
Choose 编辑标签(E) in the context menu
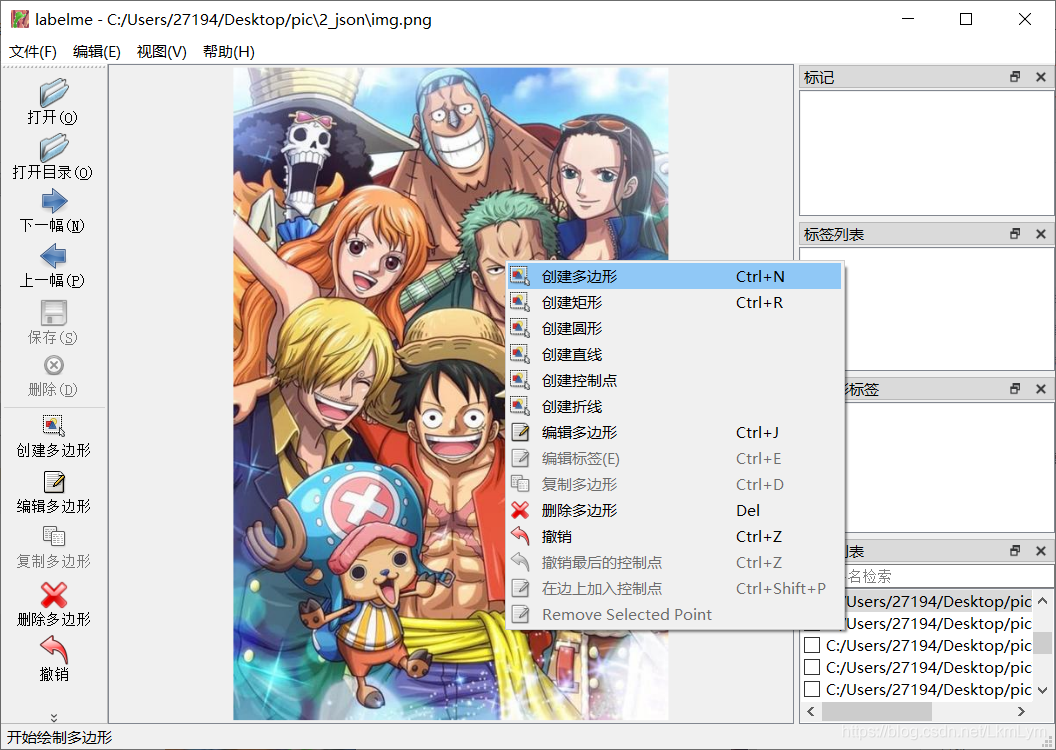pos(674,458)
